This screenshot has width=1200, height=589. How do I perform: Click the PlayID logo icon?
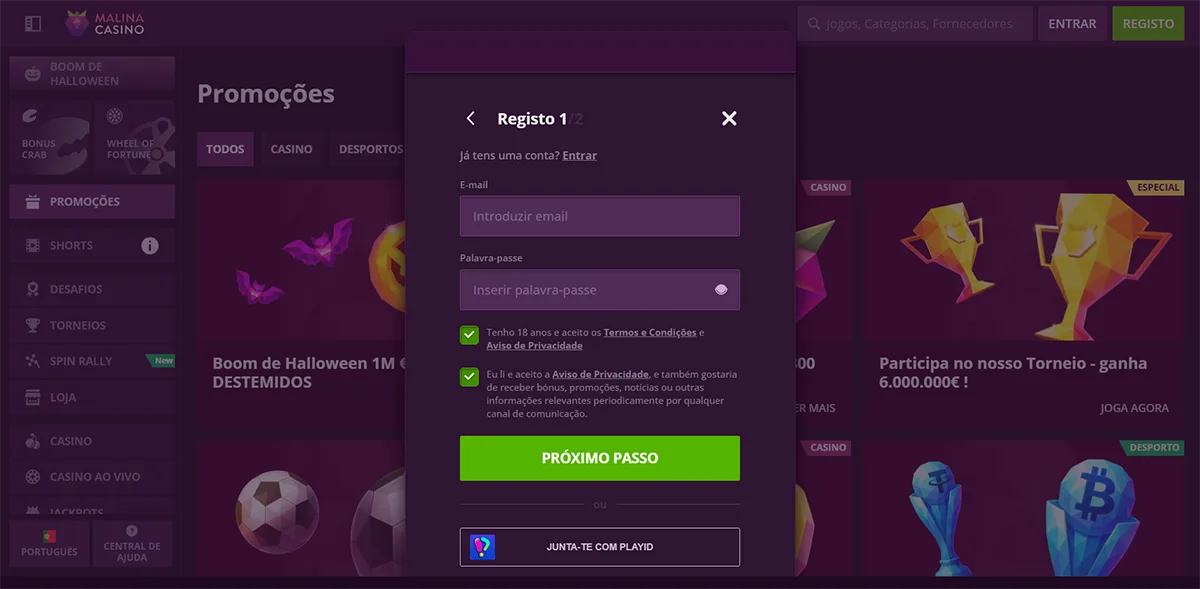point(483,547)
